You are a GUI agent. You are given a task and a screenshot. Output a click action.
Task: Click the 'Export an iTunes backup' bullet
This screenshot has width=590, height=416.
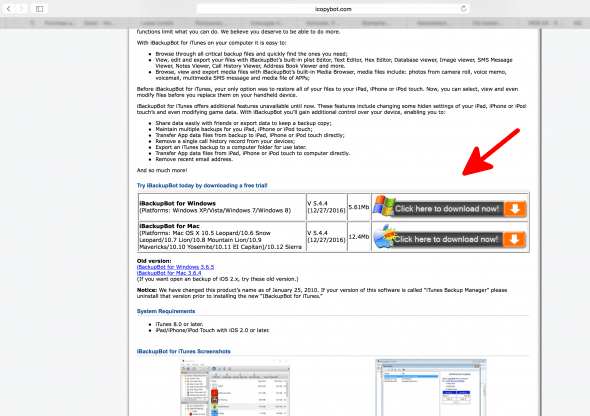tap(231, 147)
